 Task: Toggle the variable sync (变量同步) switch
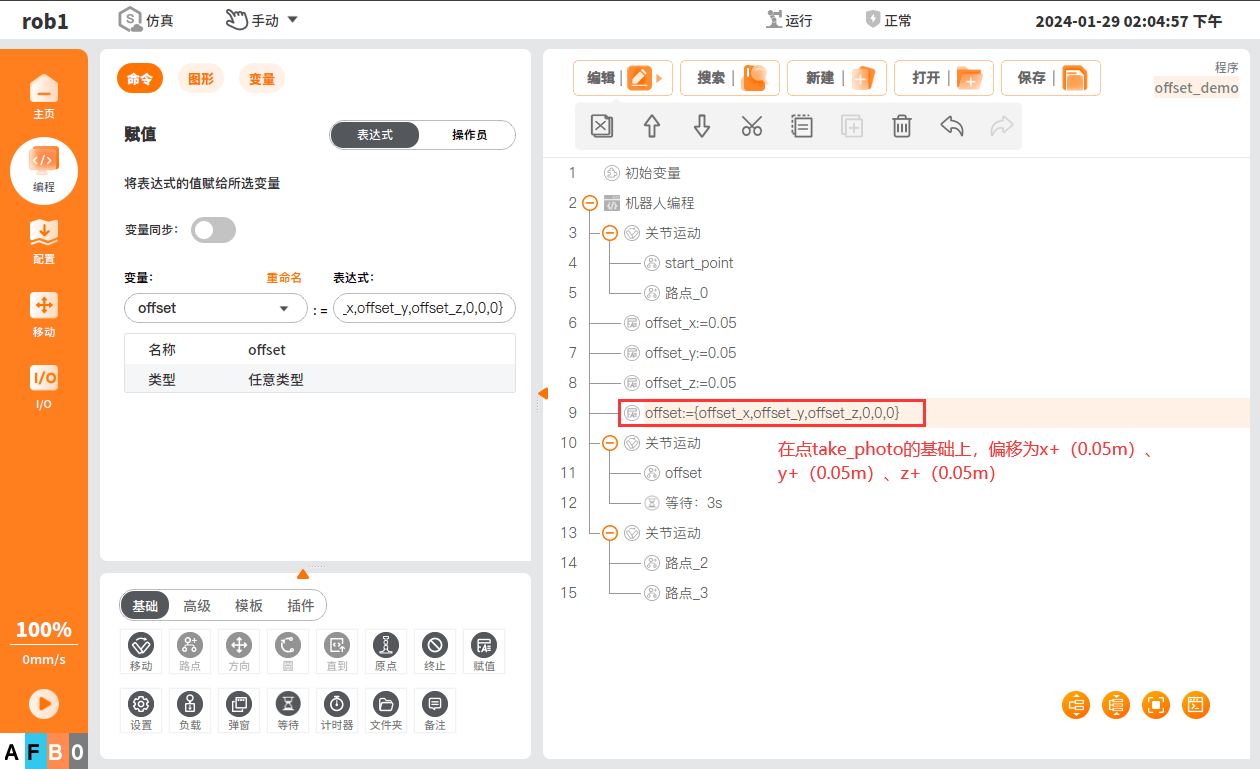214,230
